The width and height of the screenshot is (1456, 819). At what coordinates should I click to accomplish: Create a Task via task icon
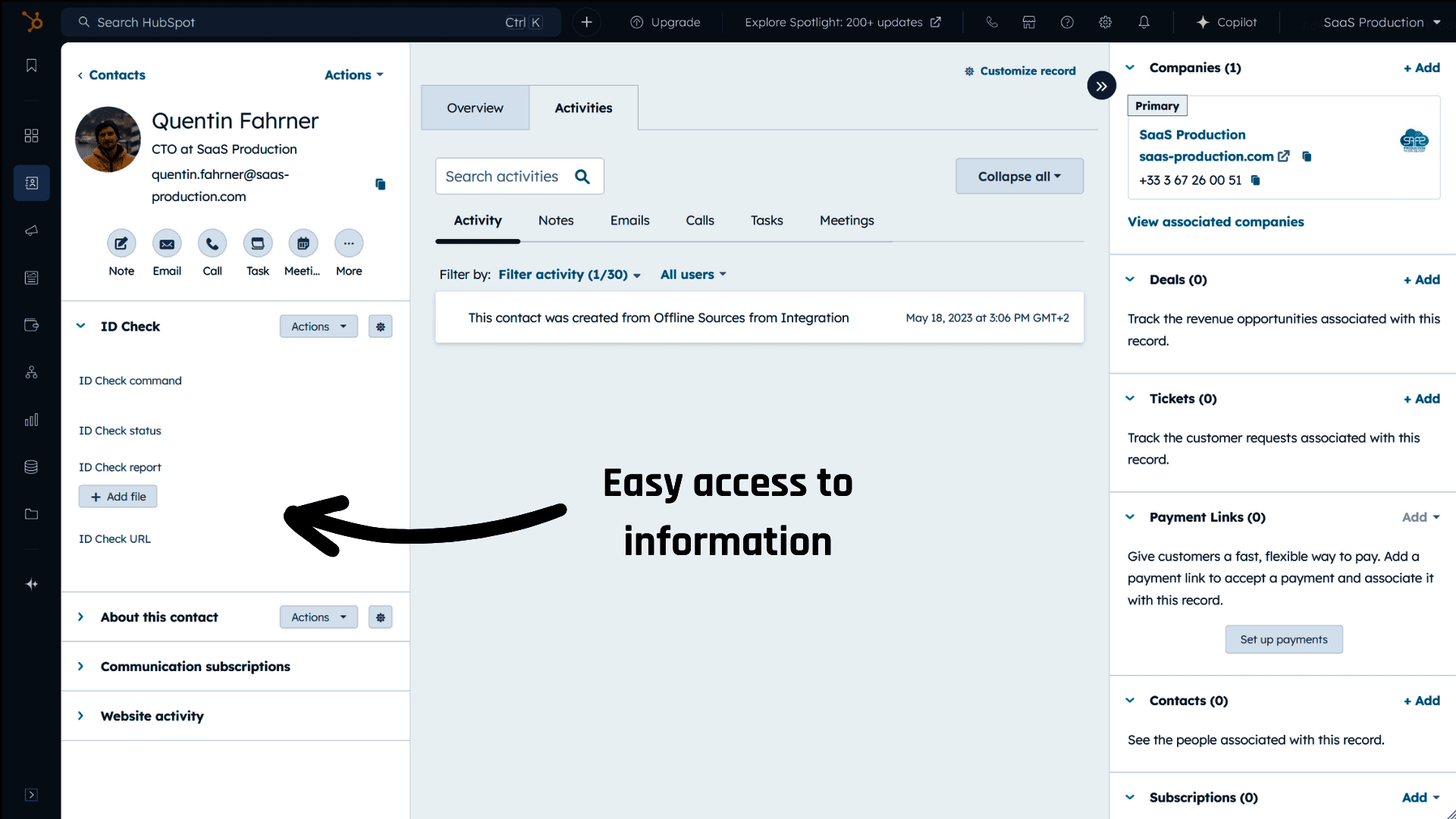(x=258, y=243)
